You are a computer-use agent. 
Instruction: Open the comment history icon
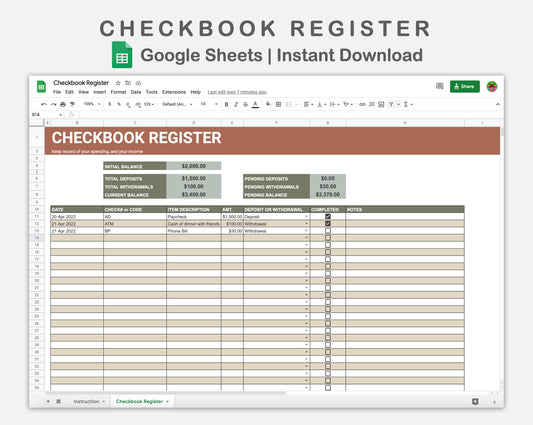(440, 86)
